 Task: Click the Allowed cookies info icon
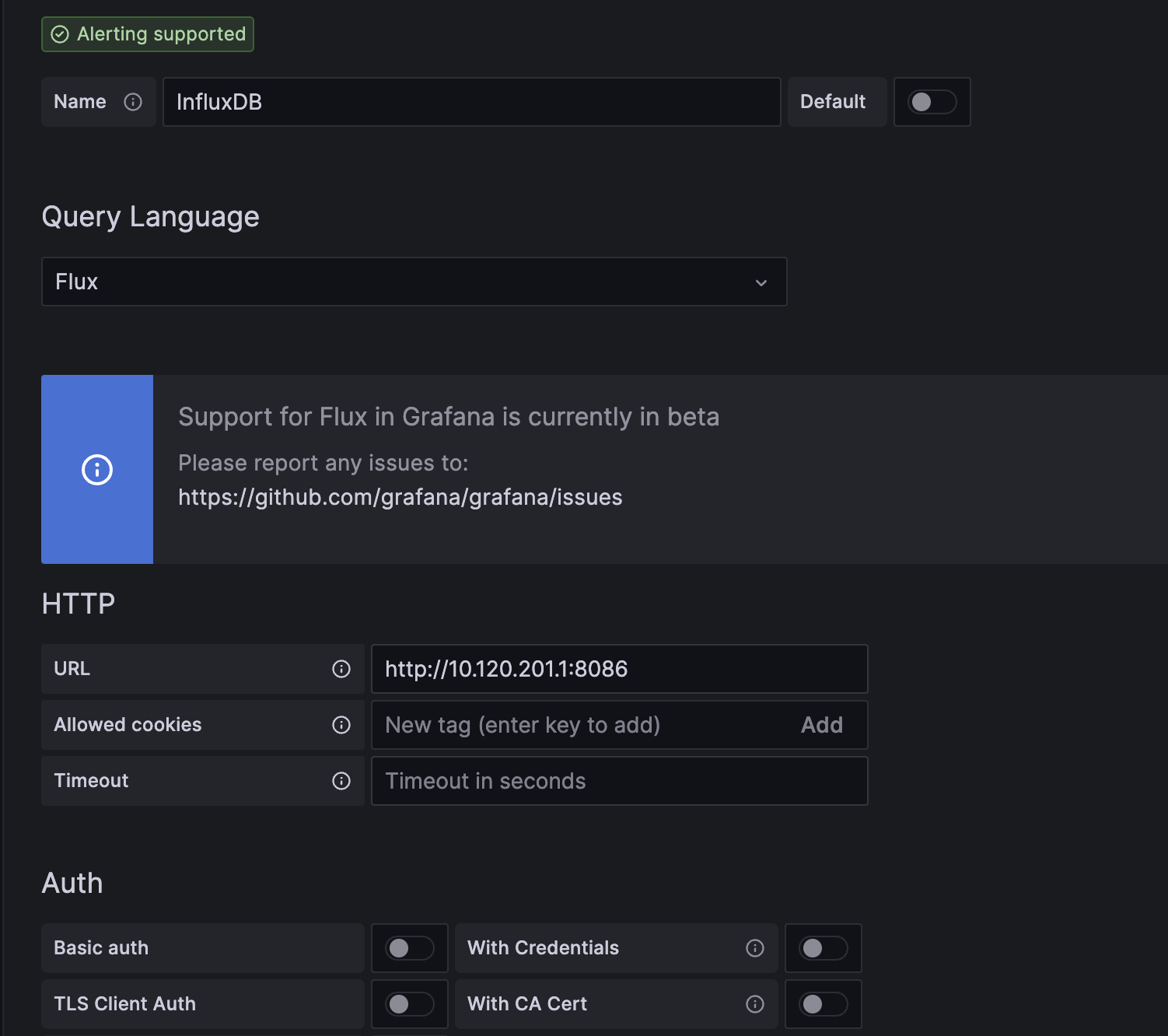pyautogui.click(x=341, y=725)
